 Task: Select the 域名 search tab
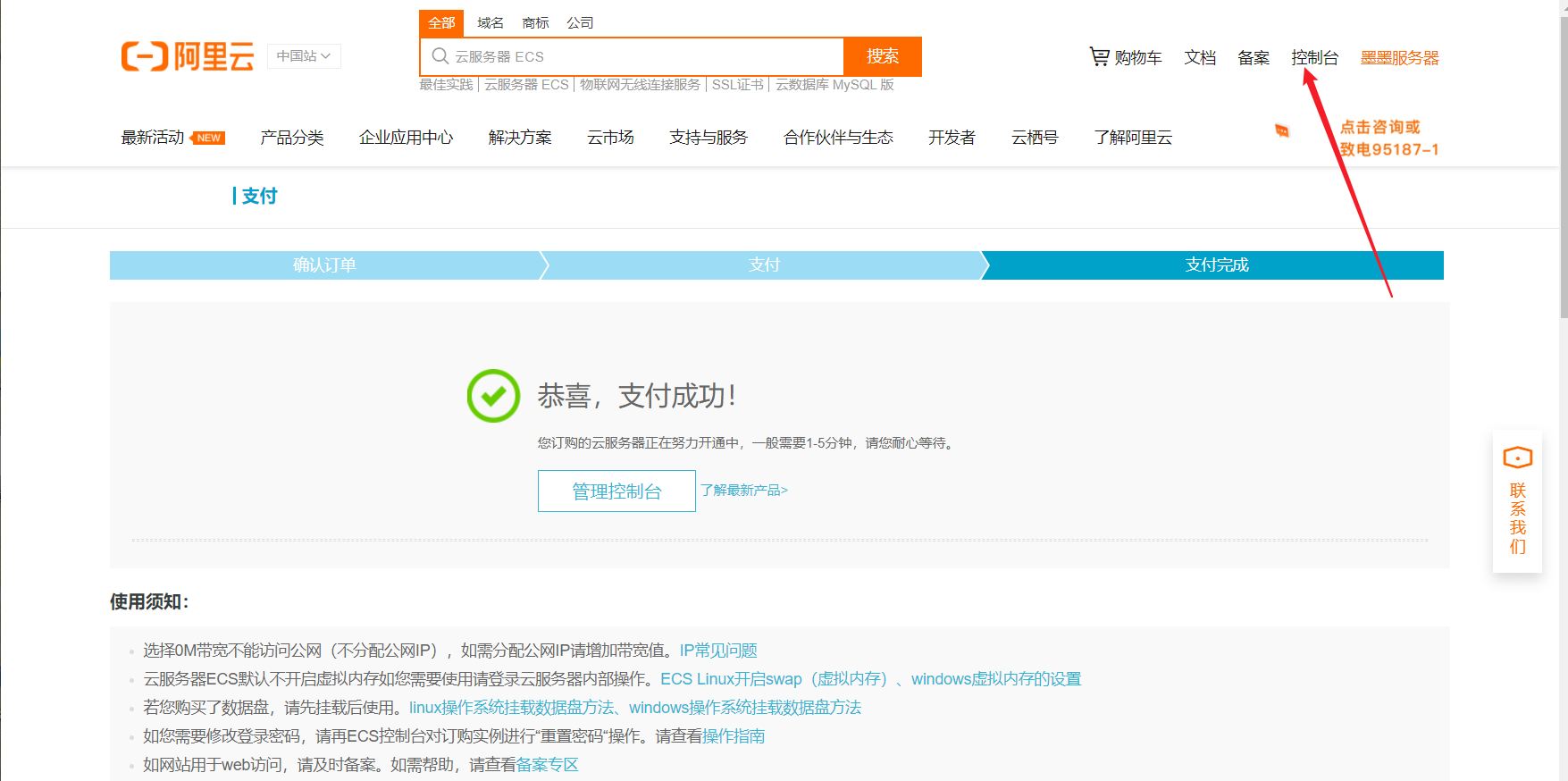coord(491,23)
